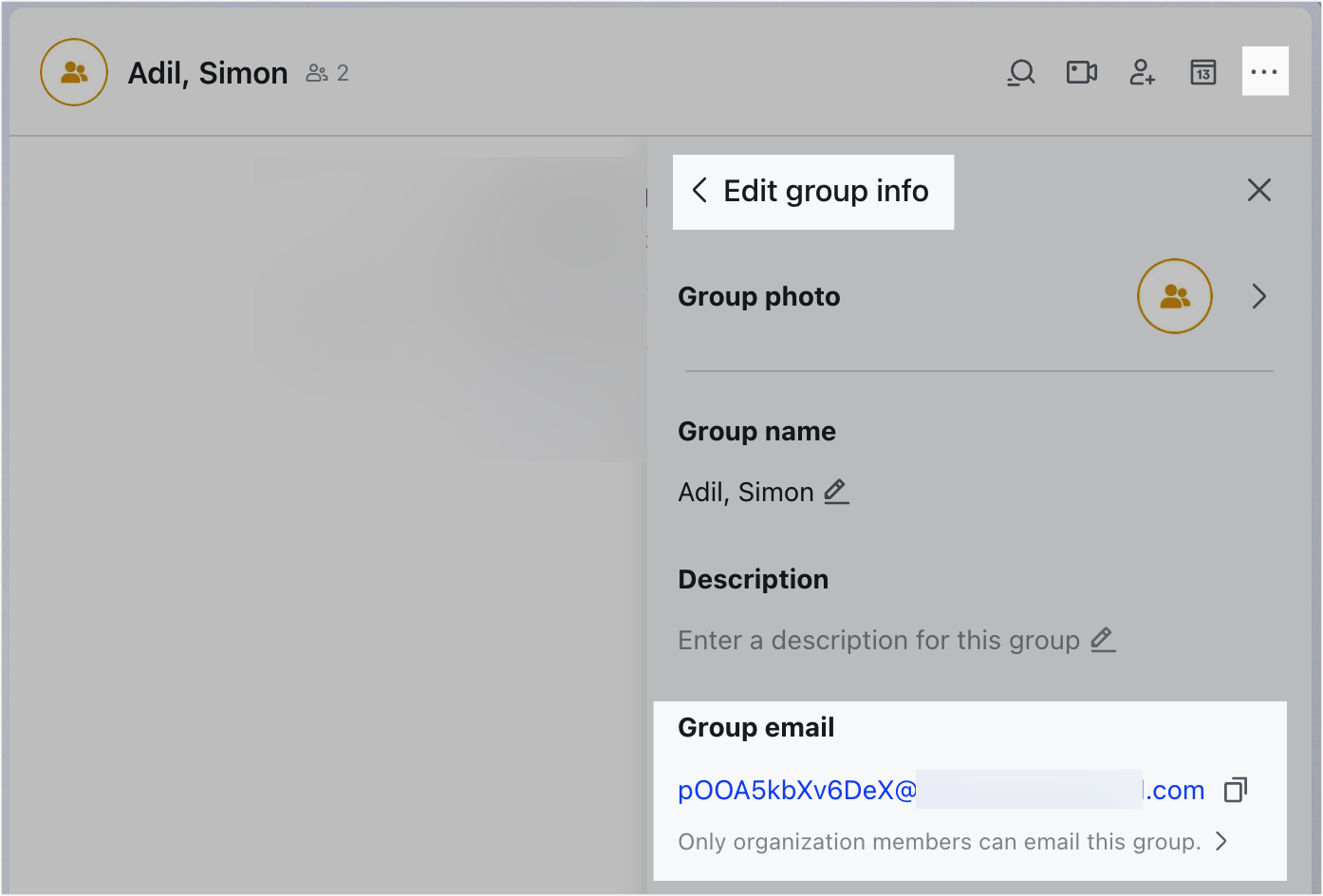The image size is (1323, 896).
Task: Edit the group name with pencil icon
Action: pos(835,492)
